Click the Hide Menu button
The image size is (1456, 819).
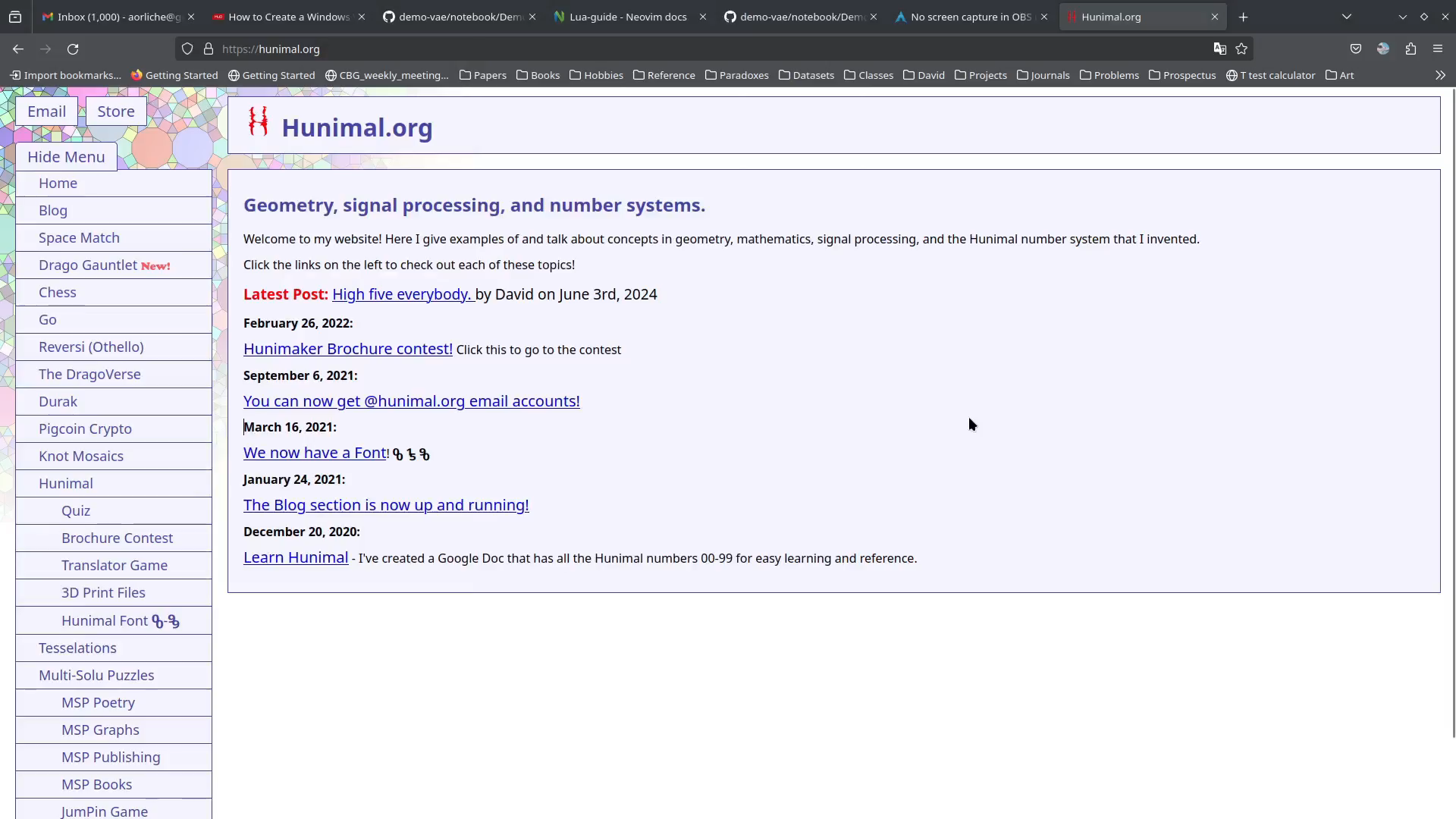click(x=66, y=157)
